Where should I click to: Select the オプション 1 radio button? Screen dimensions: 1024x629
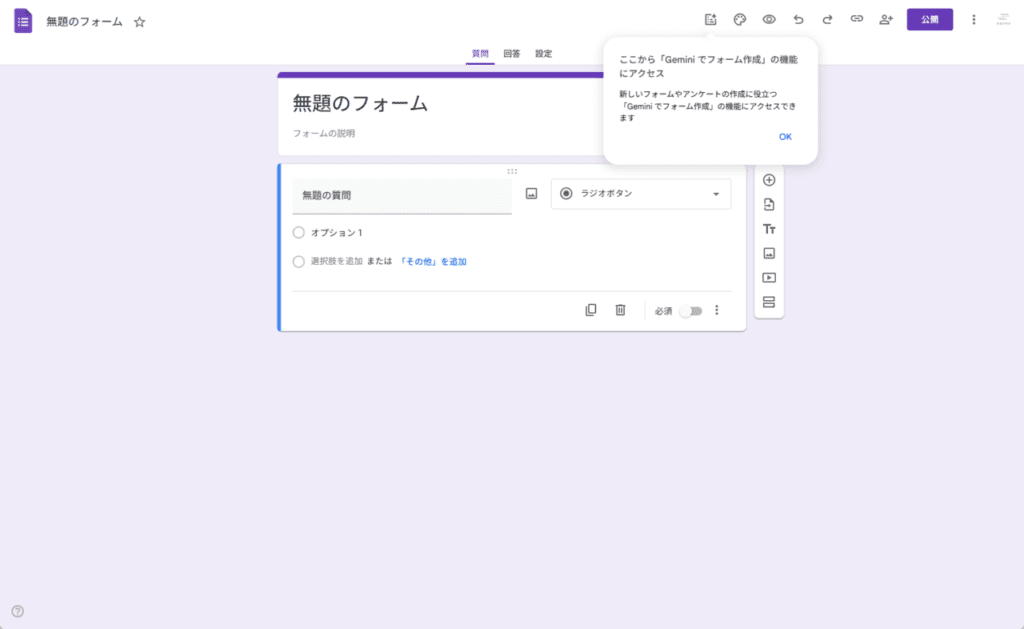click(299, 232)
